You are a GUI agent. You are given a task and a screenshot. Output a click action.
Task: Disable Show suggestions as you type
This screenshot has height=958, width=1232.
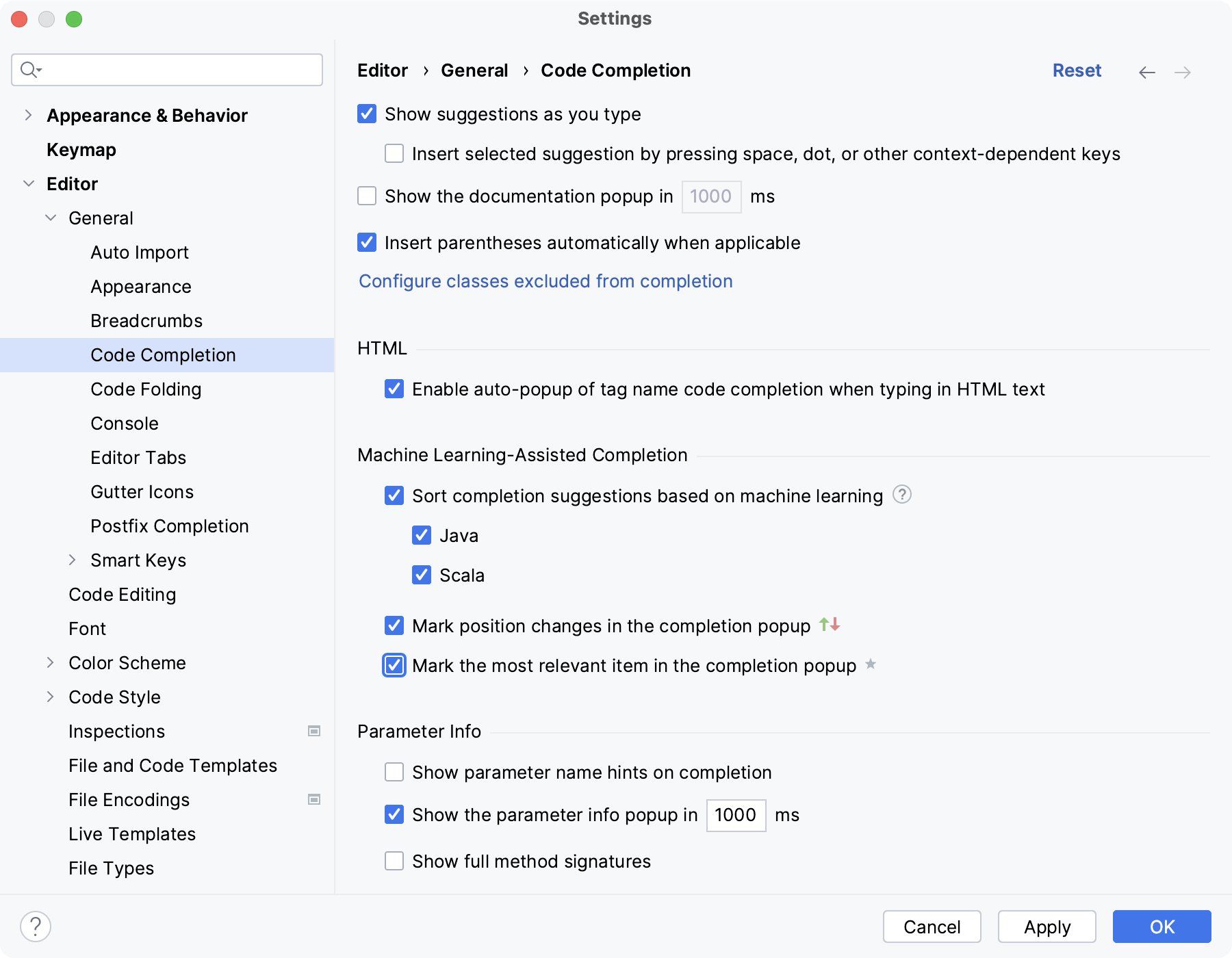tap(366, 114)
